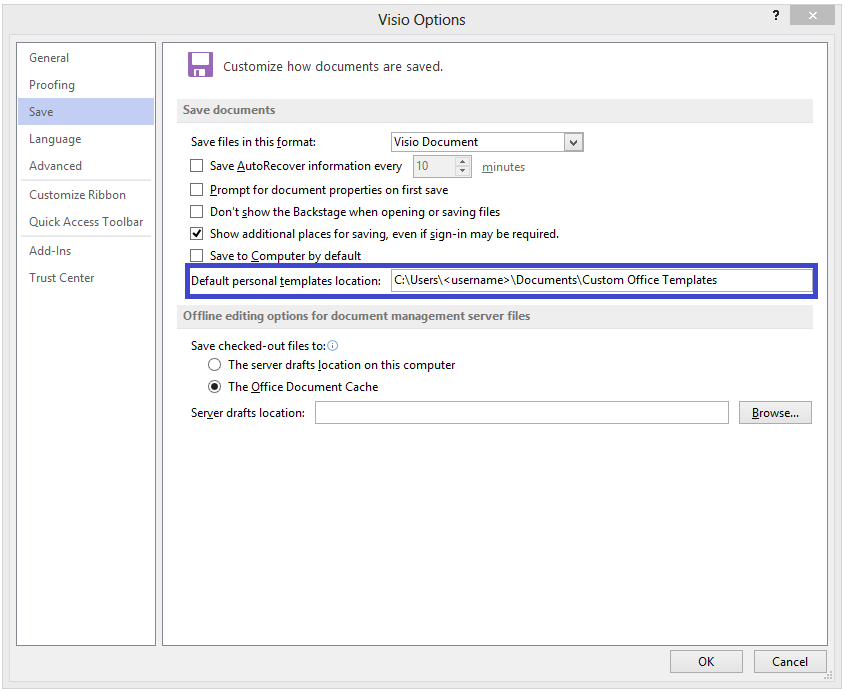
Task: Enable Prompt for document properties on first save
Action: [196, 189]
